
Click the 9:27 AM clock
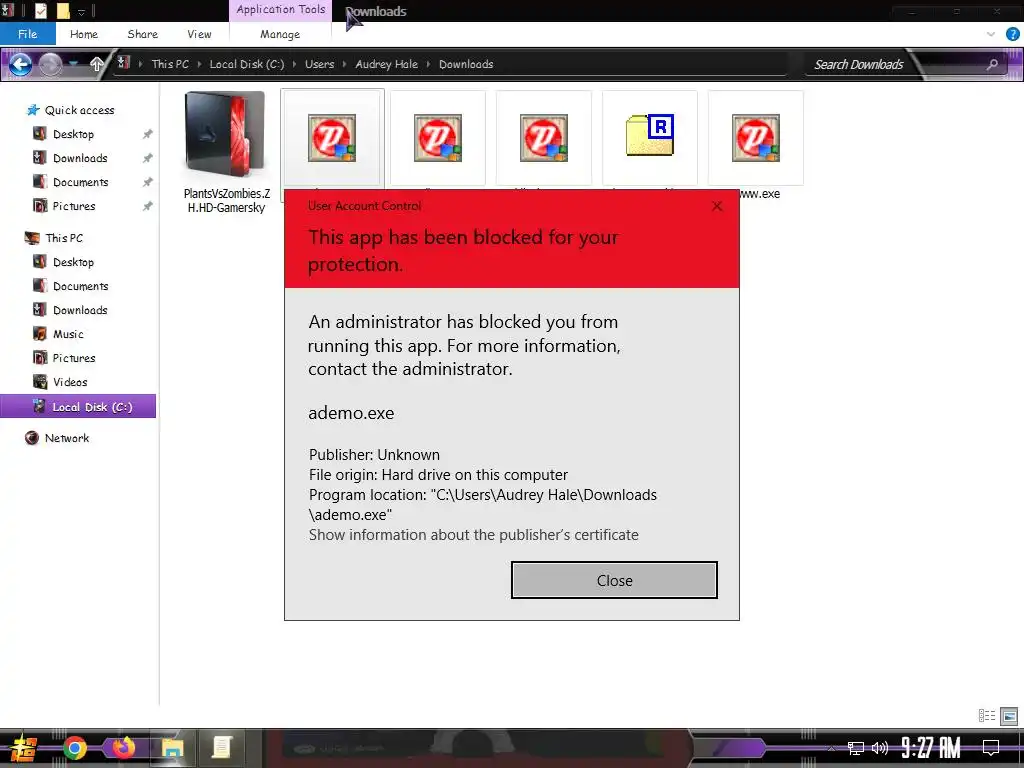[x=931, y=748]
